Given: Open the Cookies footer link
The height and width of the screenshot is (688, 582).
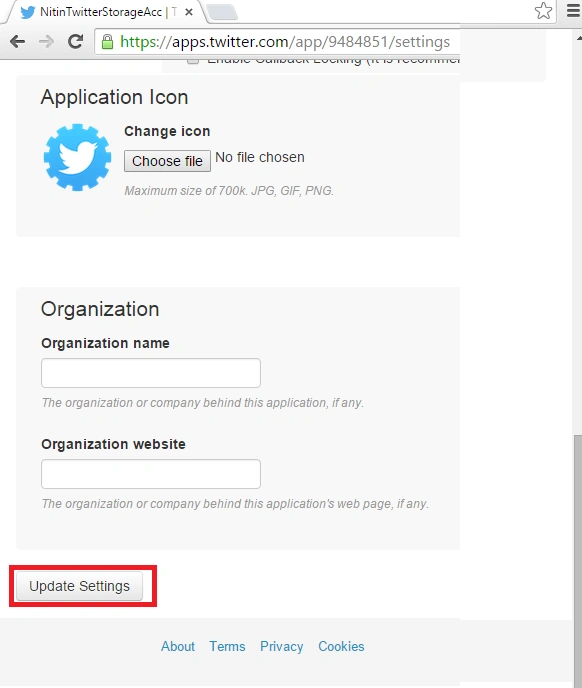Looking at the screenshot, I should pos(341,646).
